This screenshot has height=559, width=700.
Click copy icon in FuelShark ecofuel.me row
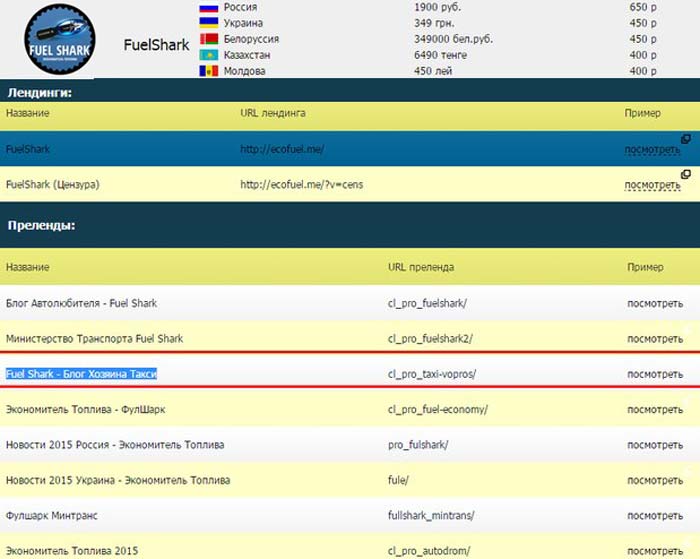pos(686,139)
